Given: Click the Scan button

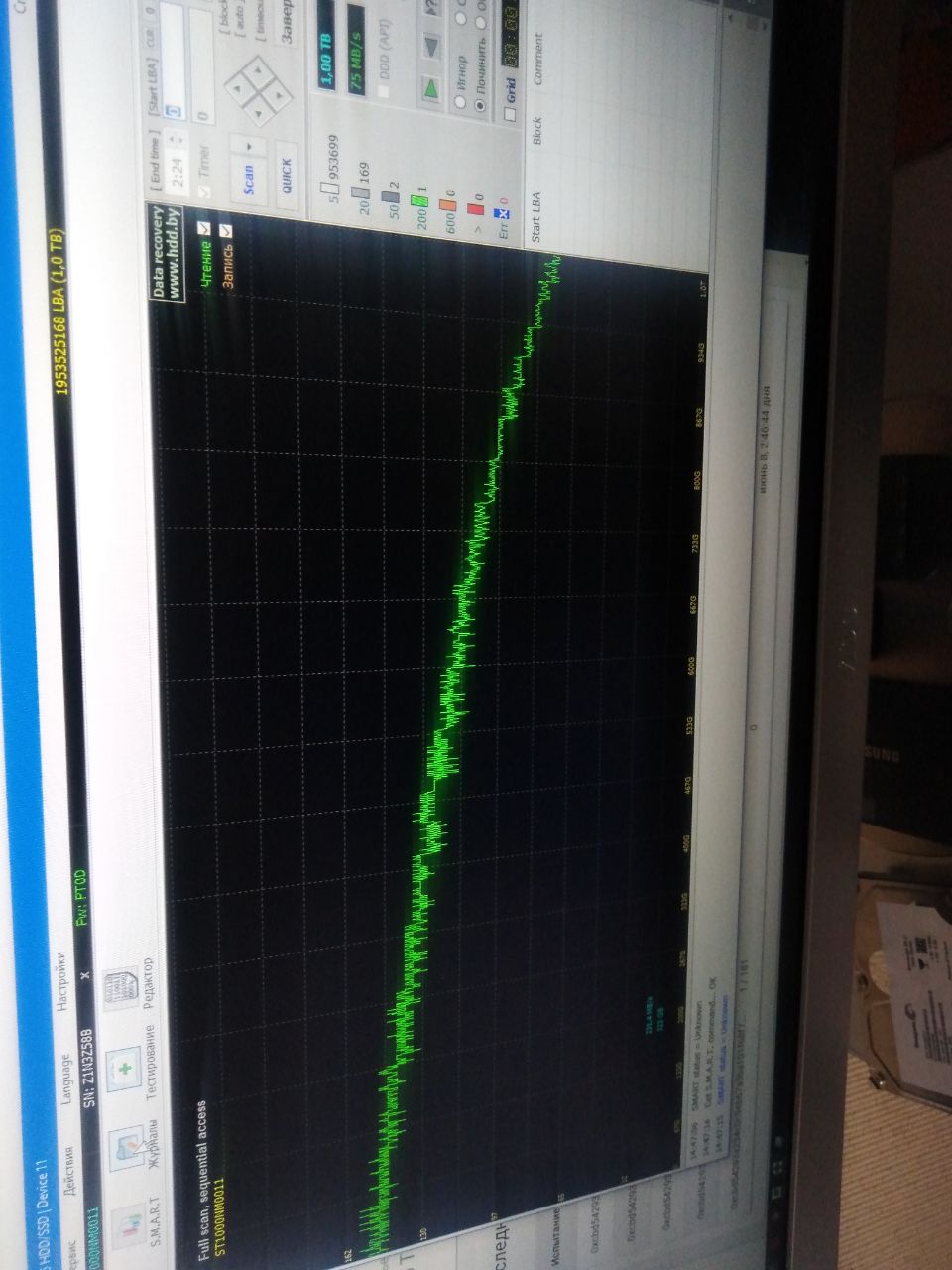Looking at the screenshot, I should [249, 179].
